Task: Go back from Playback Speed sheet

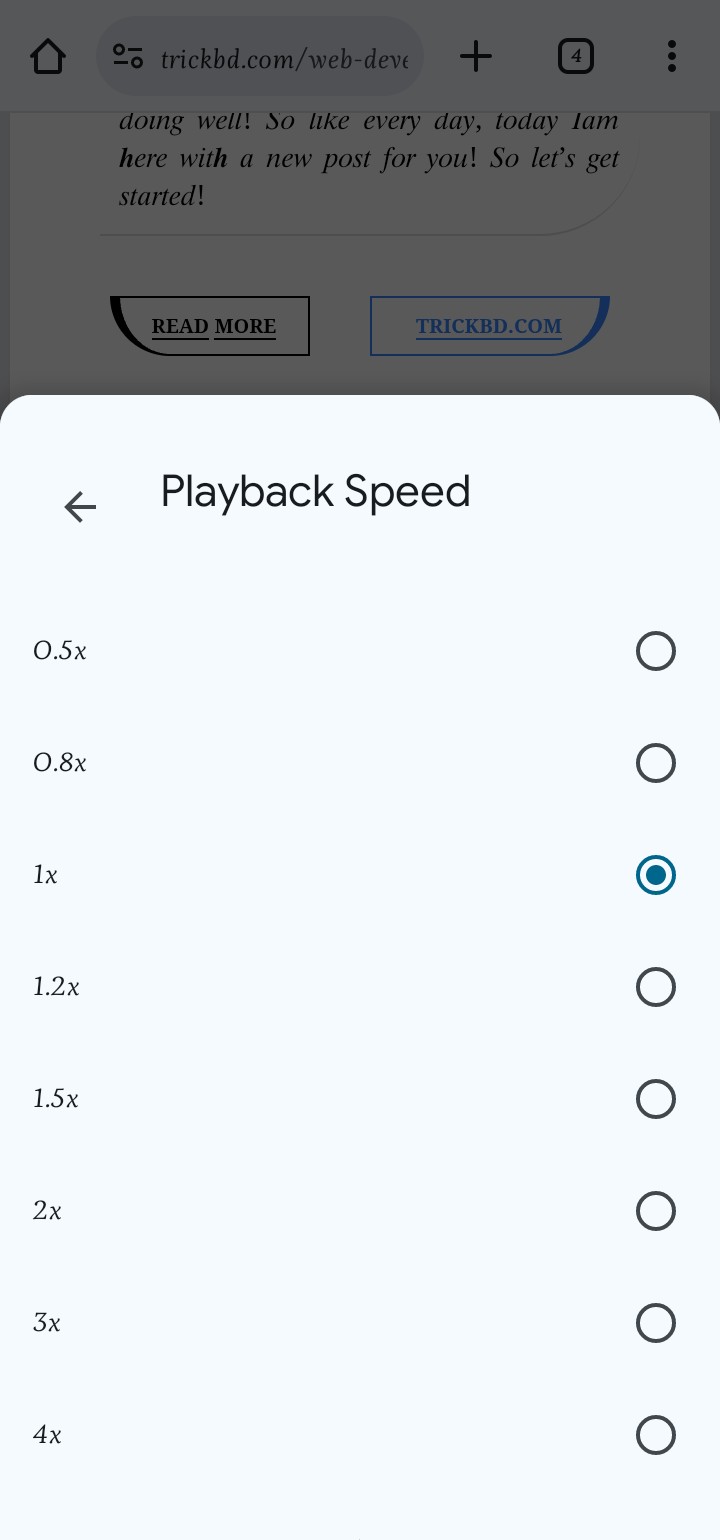Action: (x=80, y=507)
